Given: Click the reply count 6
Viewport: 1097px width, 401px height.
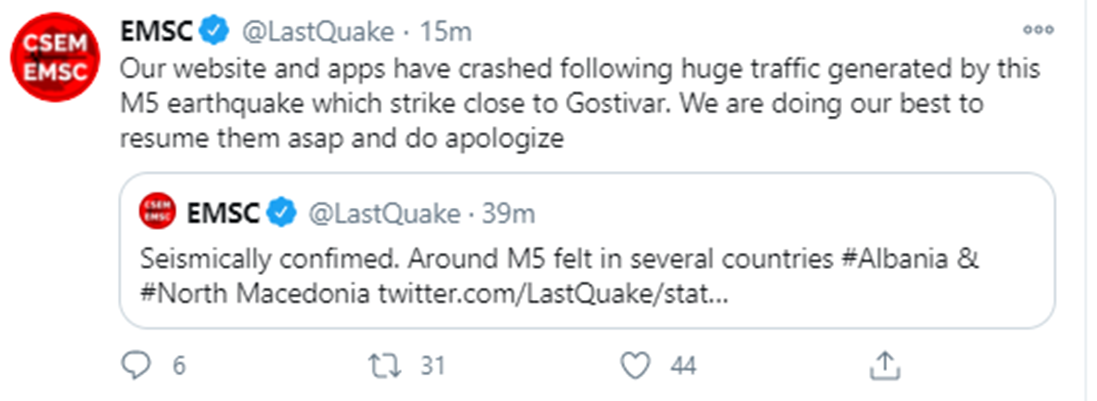Looking at the screenshot, I should [179, 366].
